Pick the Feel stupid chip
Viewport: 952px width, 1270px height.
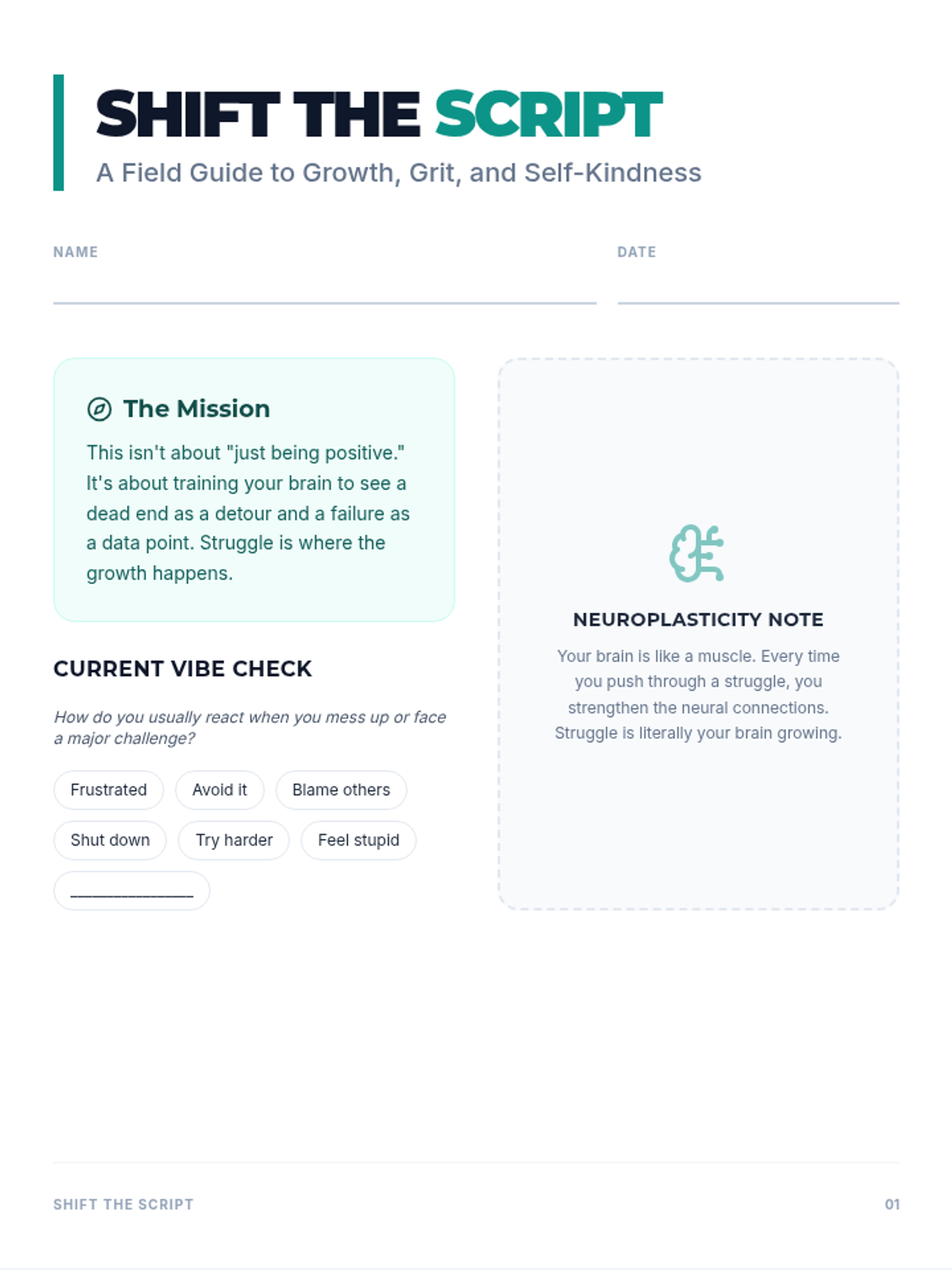pos(359,840)
